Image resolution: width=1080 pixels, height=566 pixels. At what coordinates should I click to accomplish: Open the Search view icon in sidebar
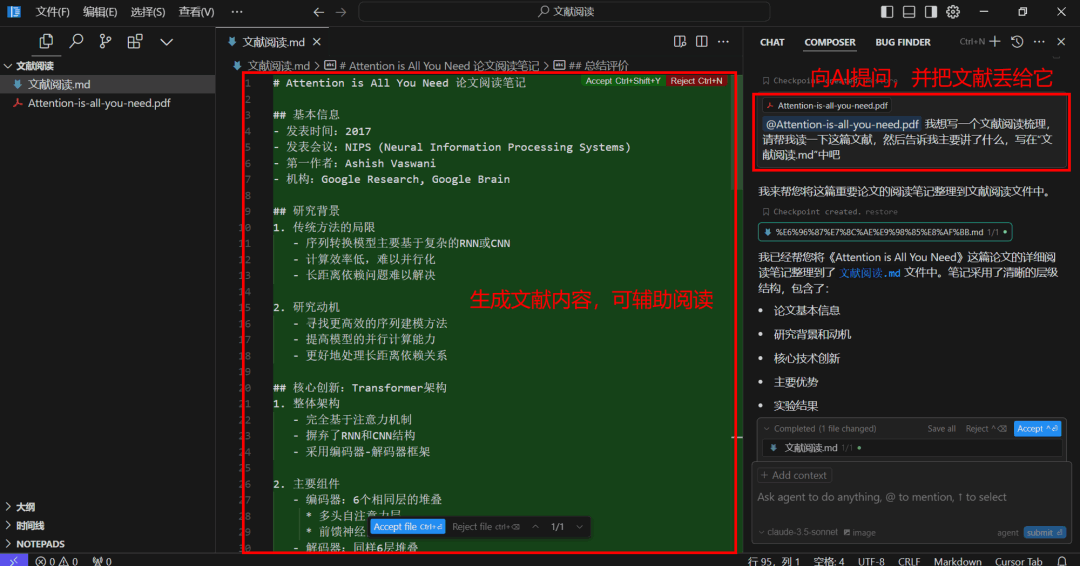pos(76,41)
